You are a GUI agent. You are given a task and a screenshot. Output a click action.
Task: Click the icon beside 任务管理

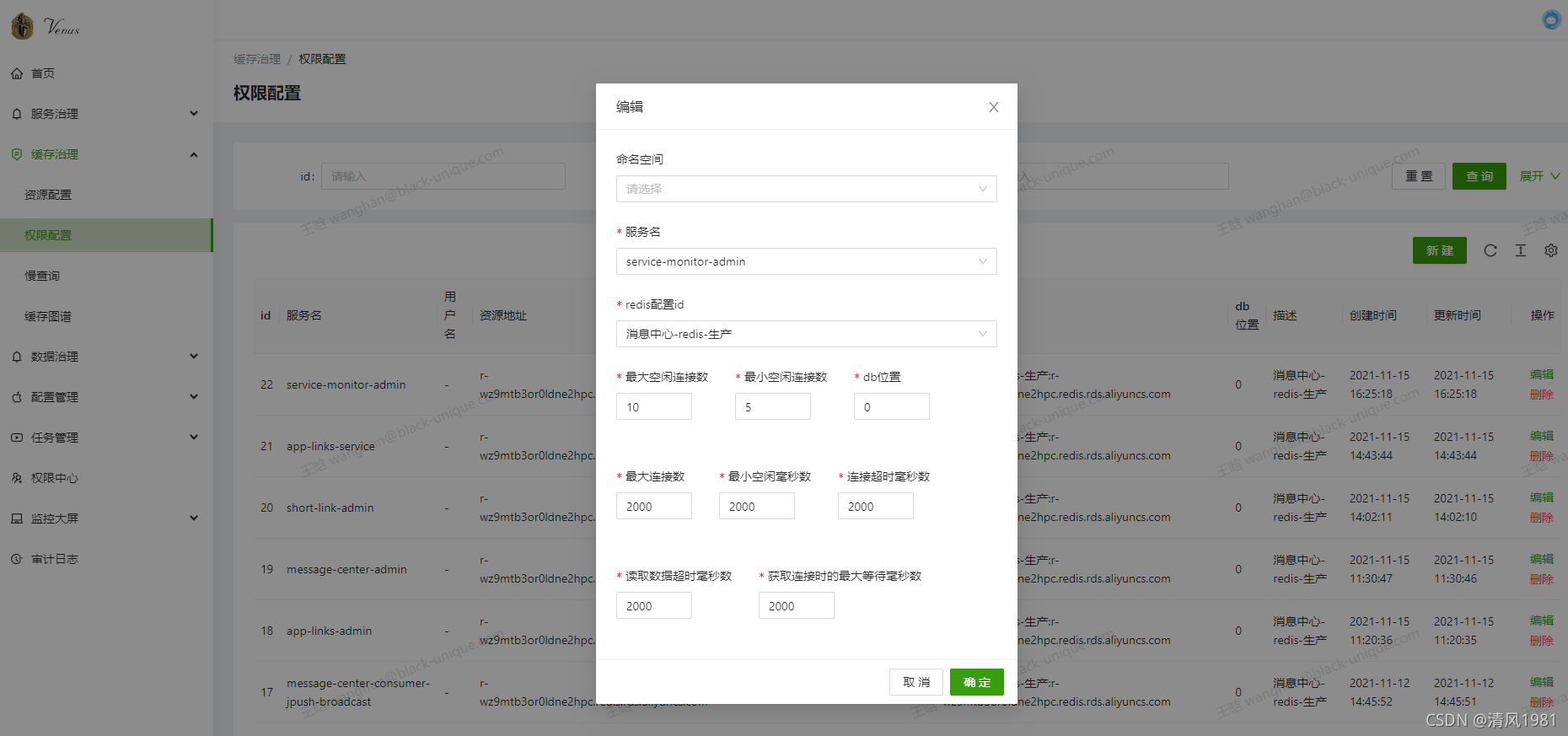[17, 438]
